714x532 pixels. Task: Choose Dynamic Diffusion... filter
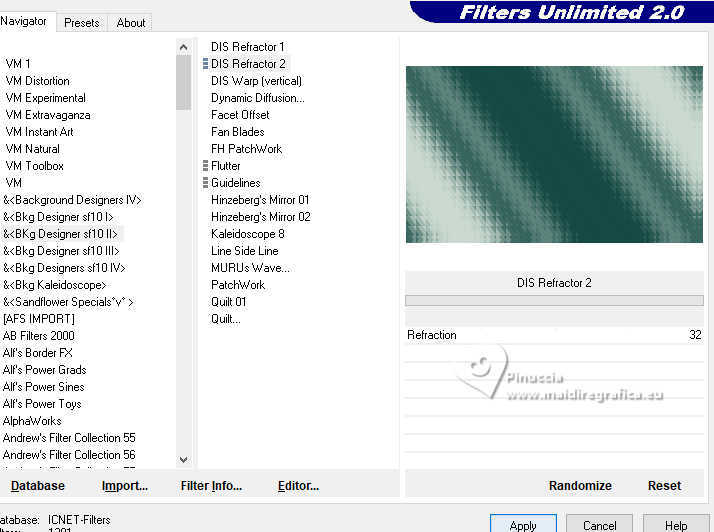(258, 98)
